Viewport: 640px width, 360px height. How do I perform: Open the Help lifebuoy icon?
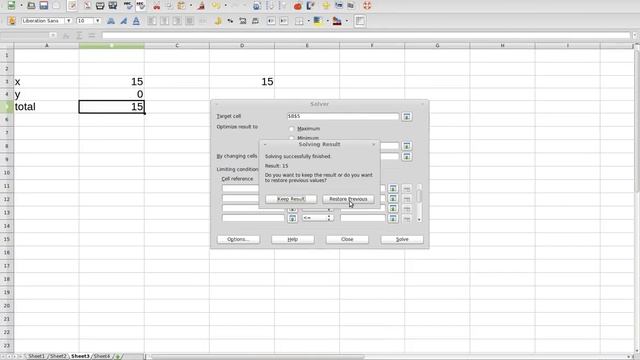[367, 6]
